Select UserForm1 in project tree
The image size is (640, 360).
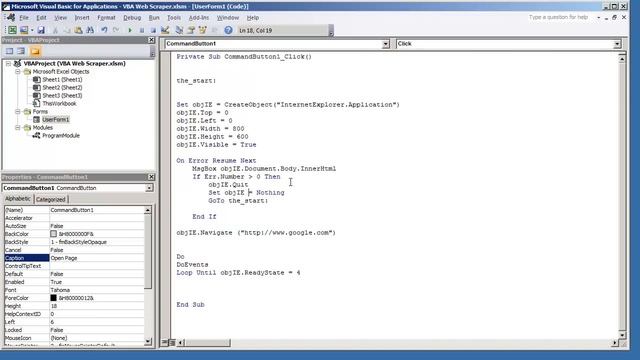(56, 120)
